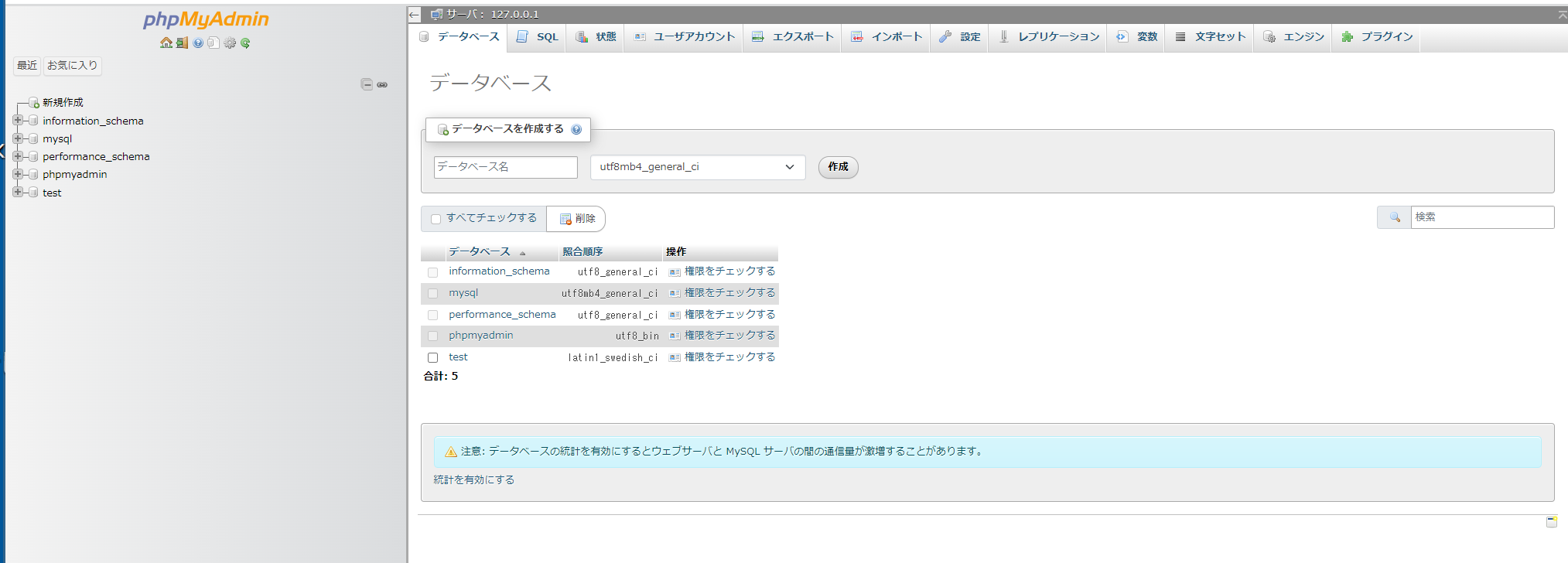Click database icon of performance_schema in tree
This screenshot has width=1568, height=563.
click(33, 156)
